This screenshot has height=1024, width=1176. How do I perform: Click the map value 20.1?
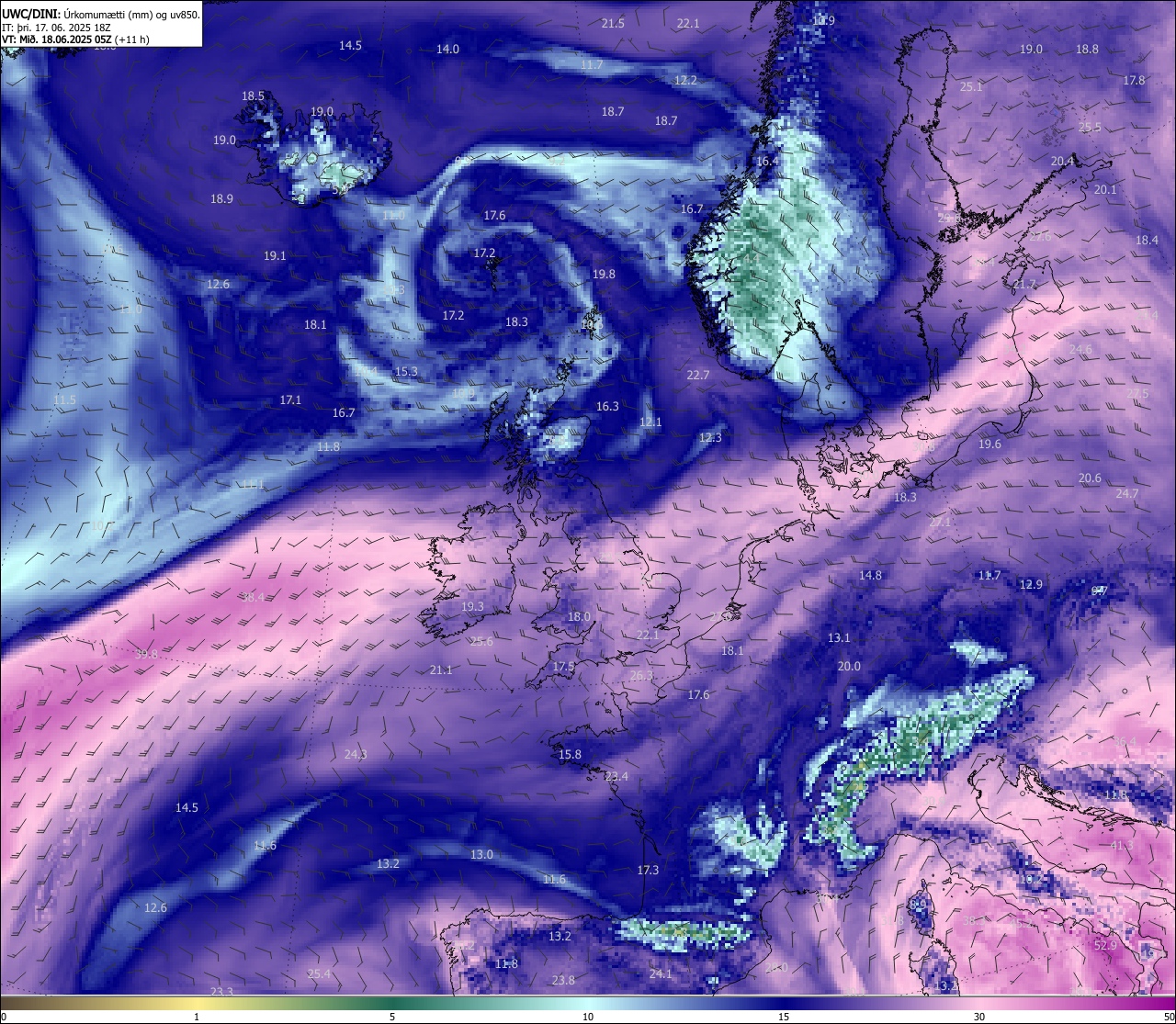click(x=1105, y=190)
